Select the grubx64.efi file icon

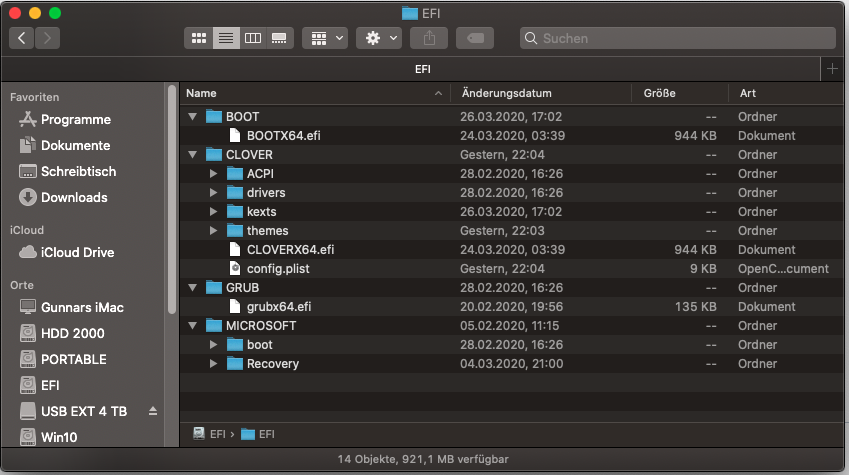click(234, 307)
